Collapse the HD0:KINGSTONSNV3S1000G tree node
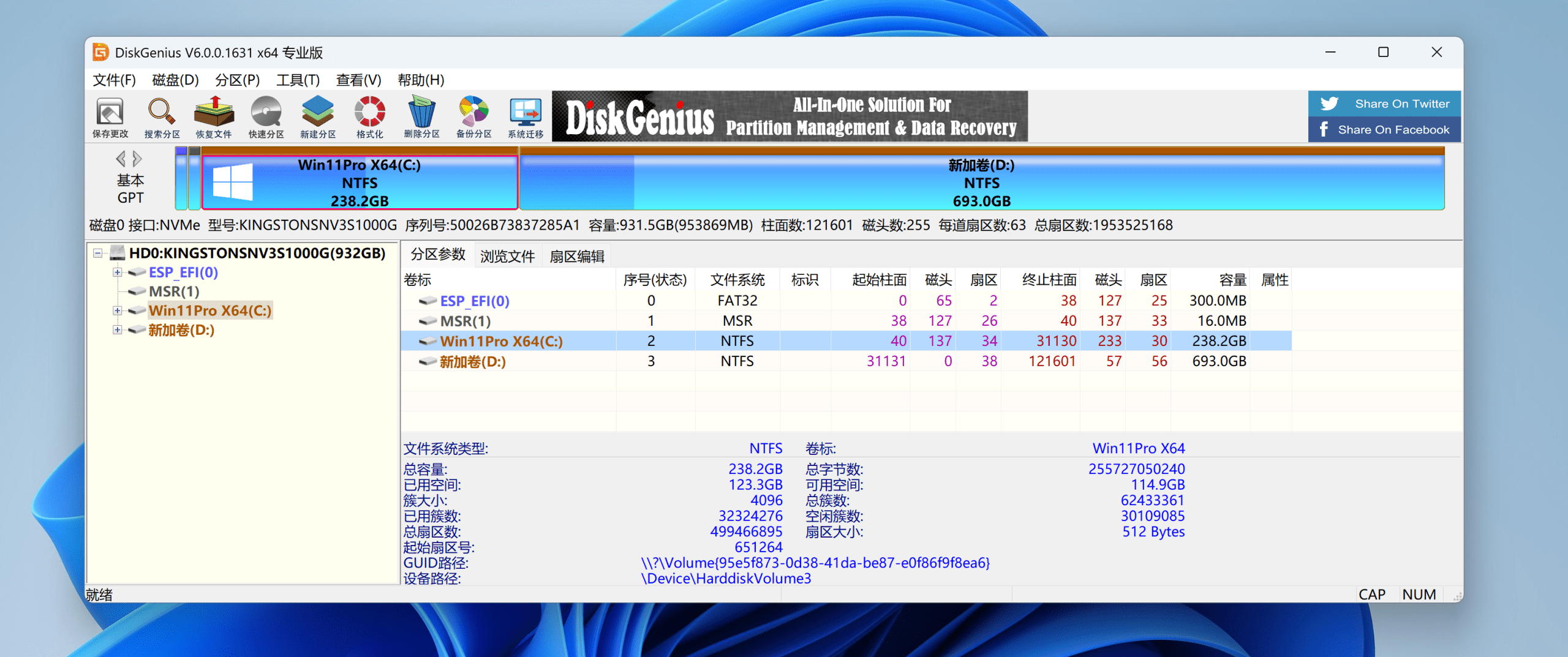The width and height of the screenshot is (1568, 657). (x=98, y=253)
